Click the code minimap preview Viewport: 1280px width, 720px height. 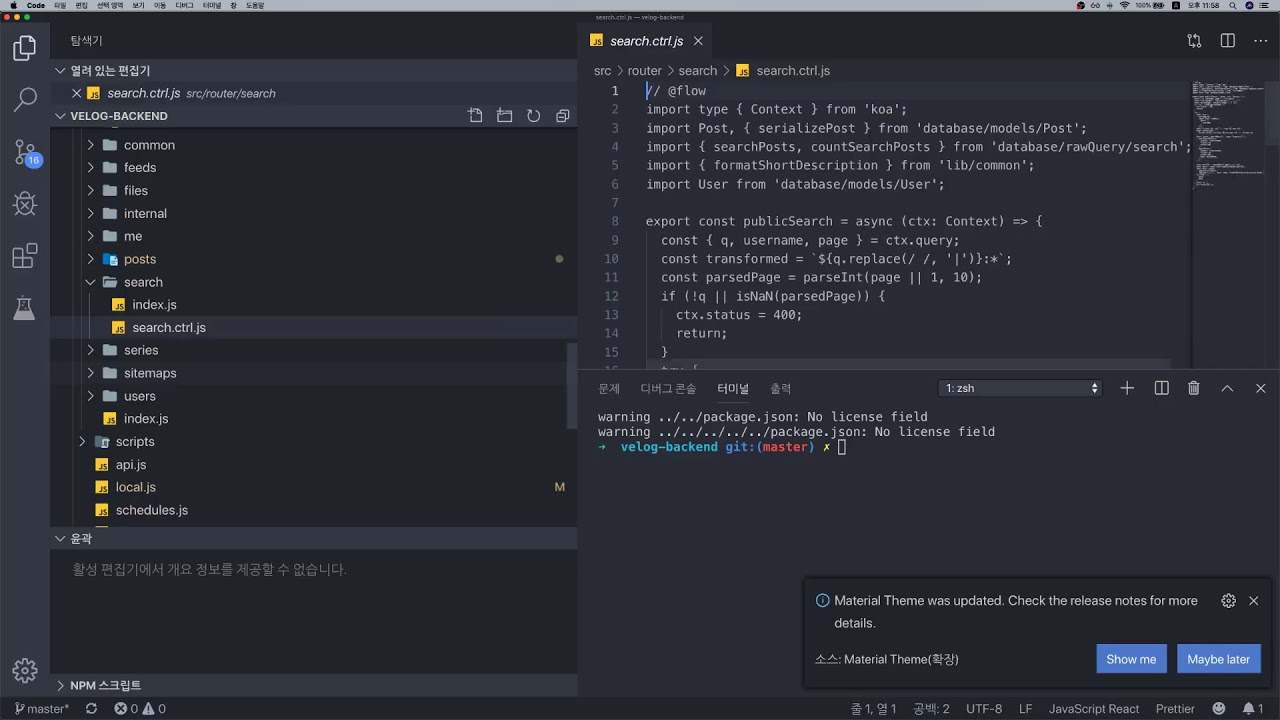[1228, 135]
